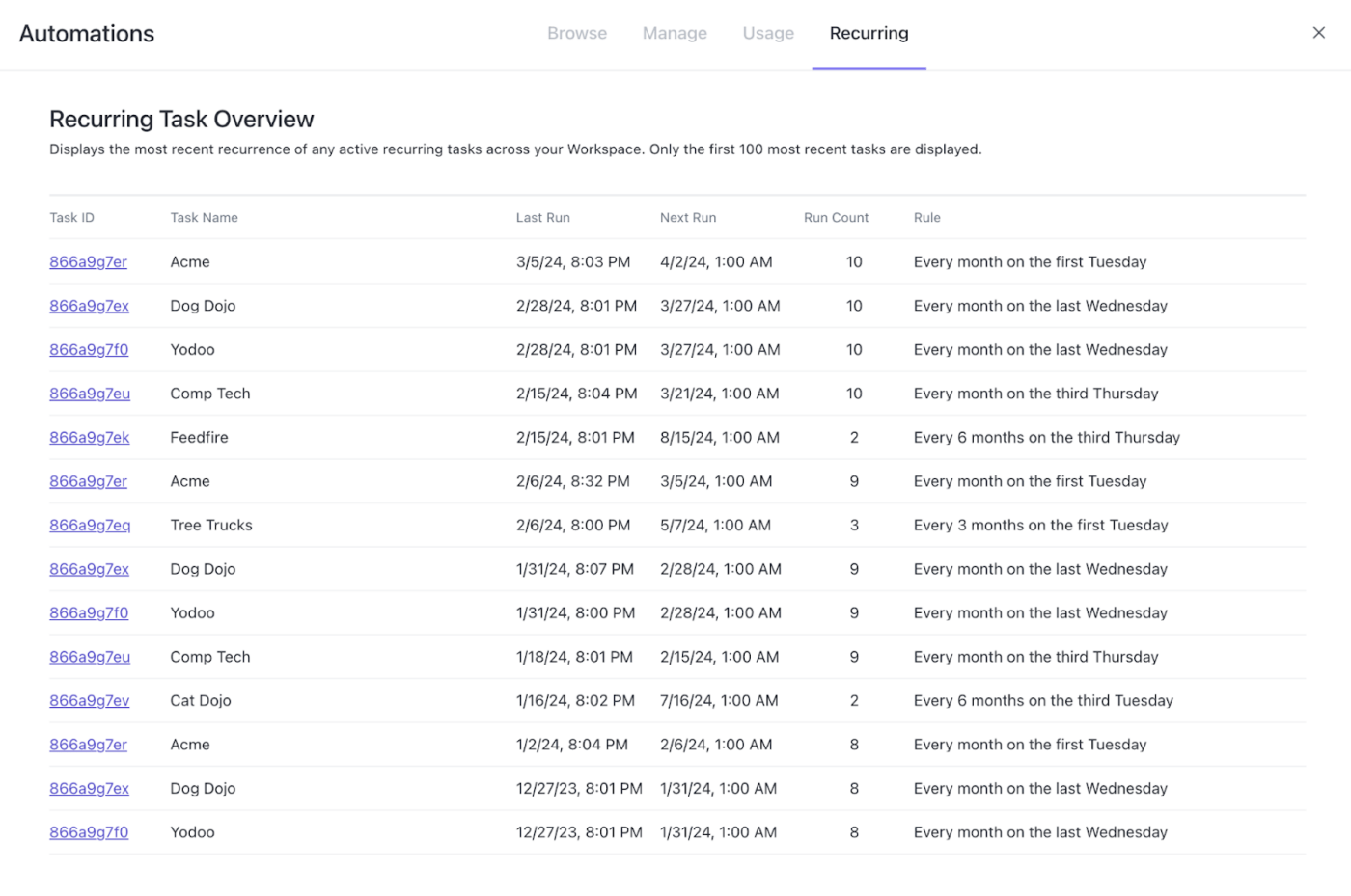Select last run cell 2/6/24, 8:32 PM

click(572, 481)
